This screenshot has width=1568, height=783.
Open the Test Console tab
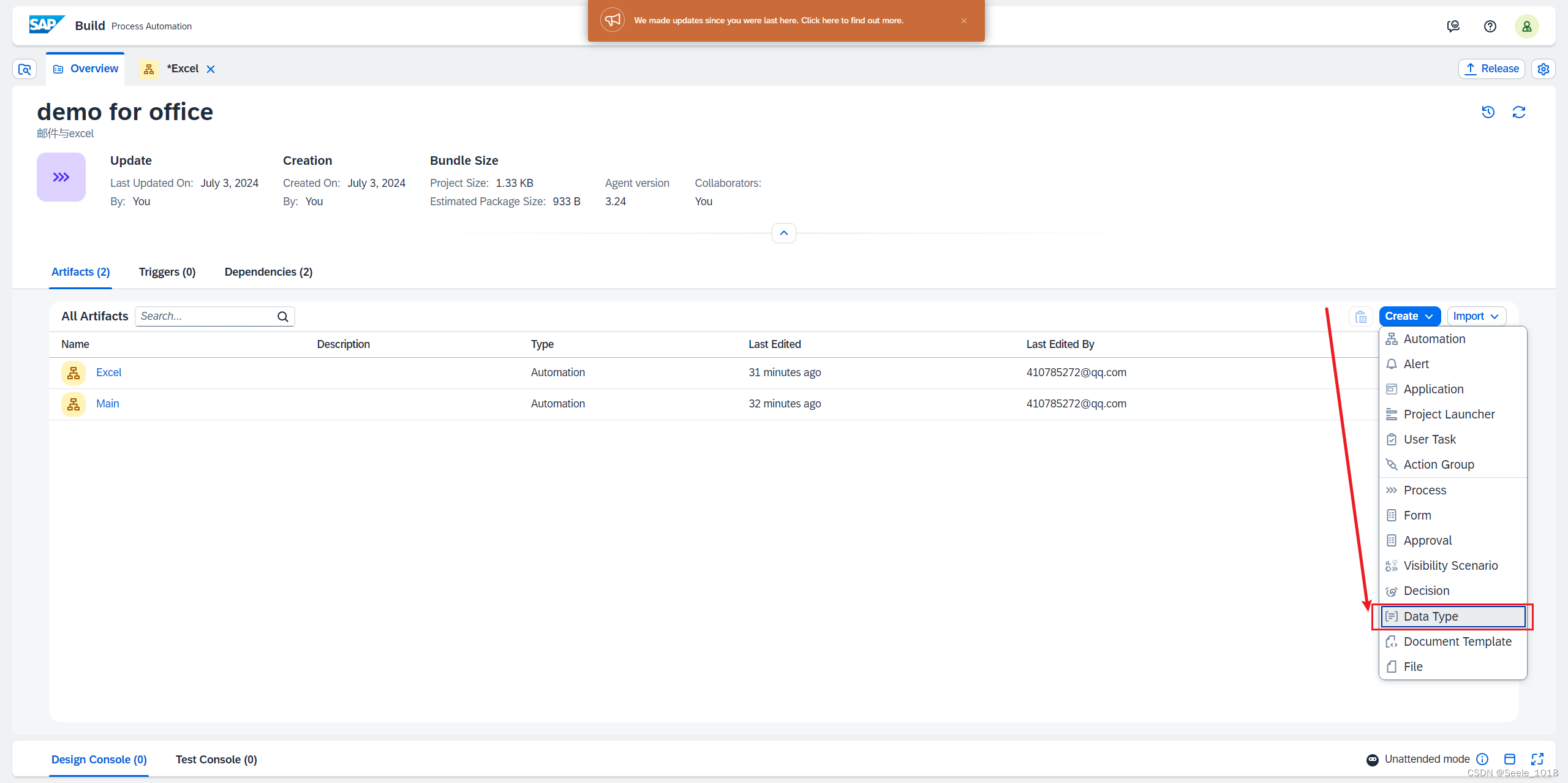(216, 760)
